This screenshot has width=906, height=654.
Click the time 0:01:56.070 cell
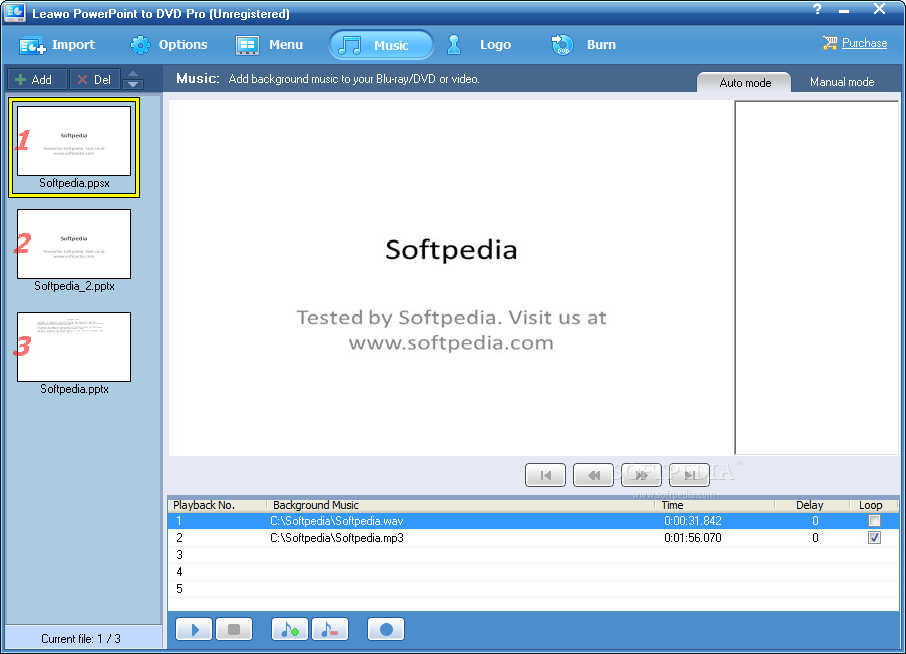[693, 538]
